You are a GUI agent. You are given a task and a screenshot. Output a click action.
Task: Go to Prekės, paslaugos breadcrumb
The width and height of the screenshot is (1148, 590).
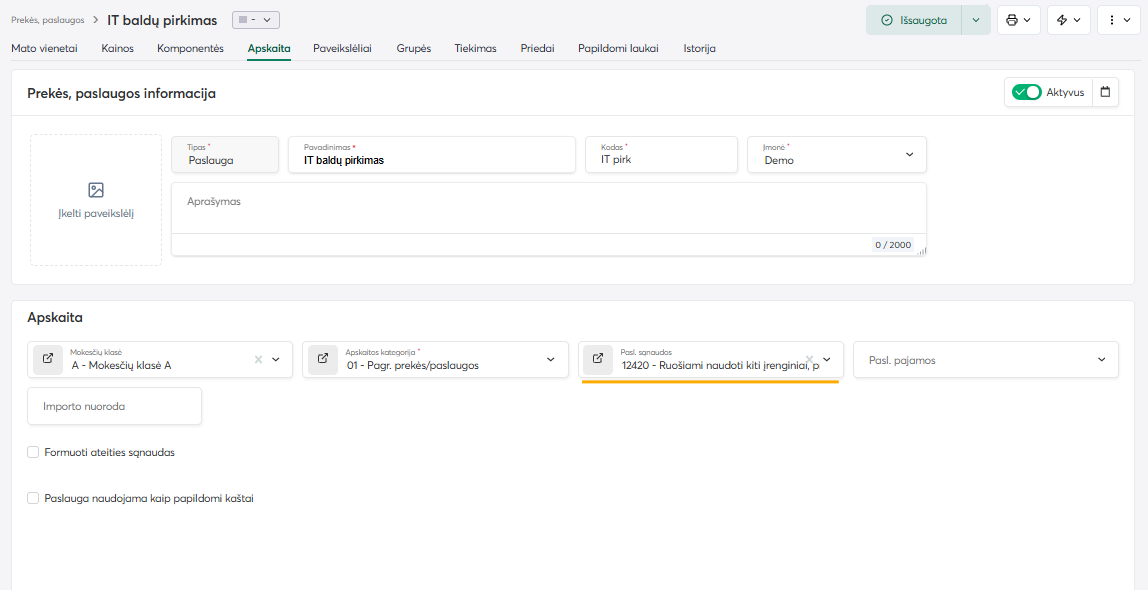pyautogui.click(x=48, y=20)
